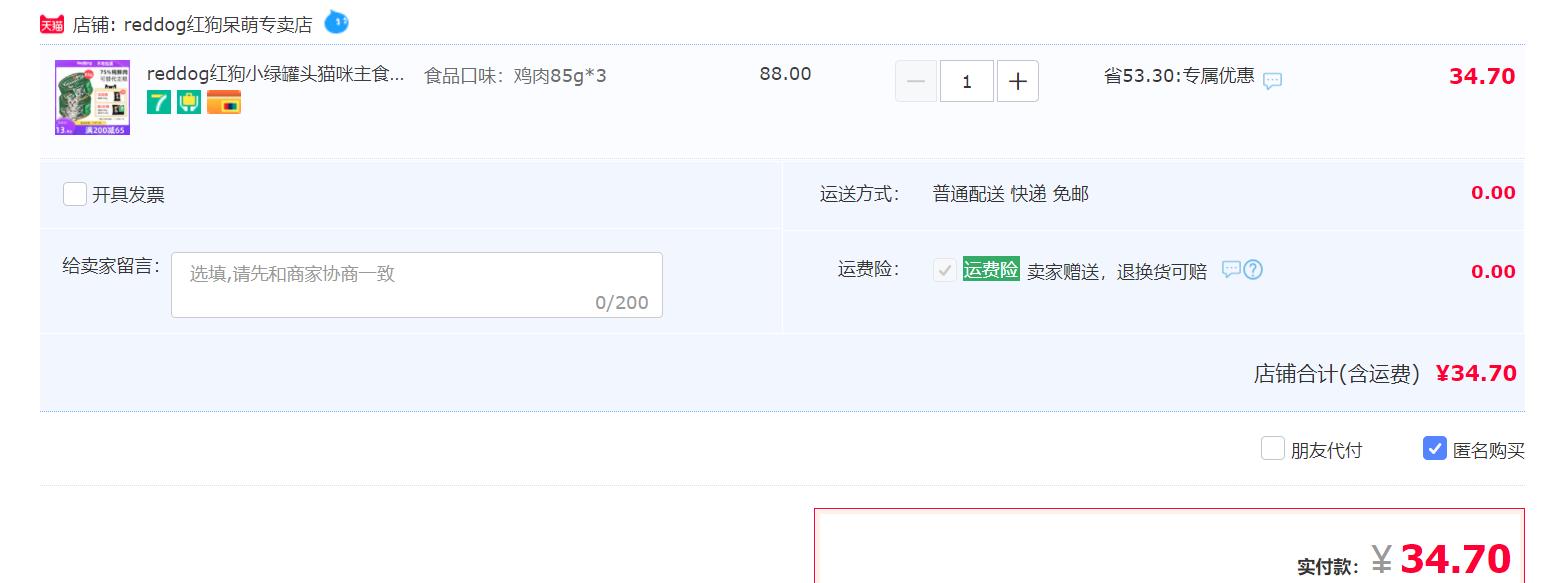Click the unit price 88.00

click(786, 74)
